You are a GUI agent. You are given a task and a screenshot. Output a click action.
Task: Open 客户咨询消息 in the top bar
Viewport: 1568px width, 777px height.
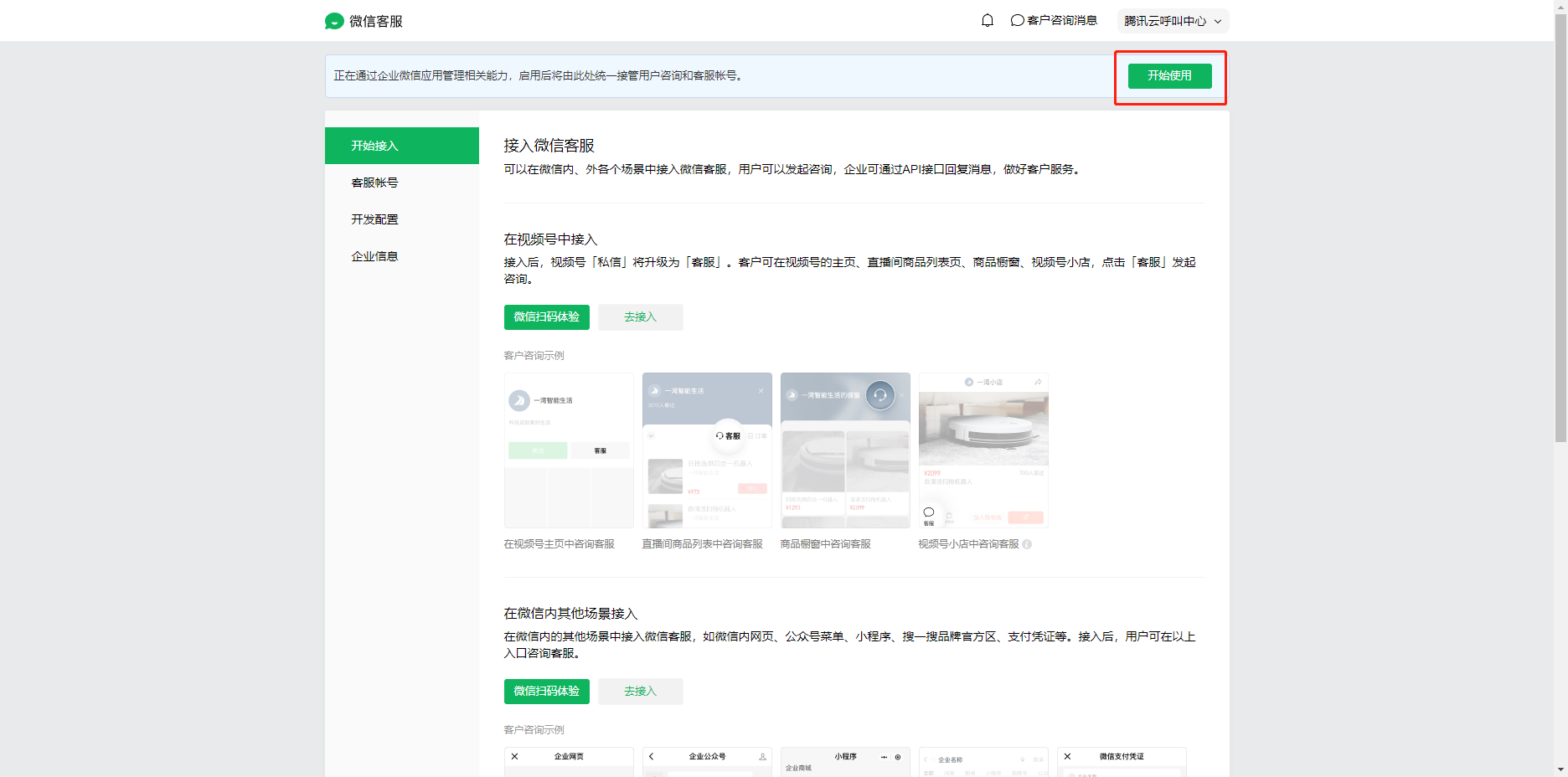point(1054,20)
